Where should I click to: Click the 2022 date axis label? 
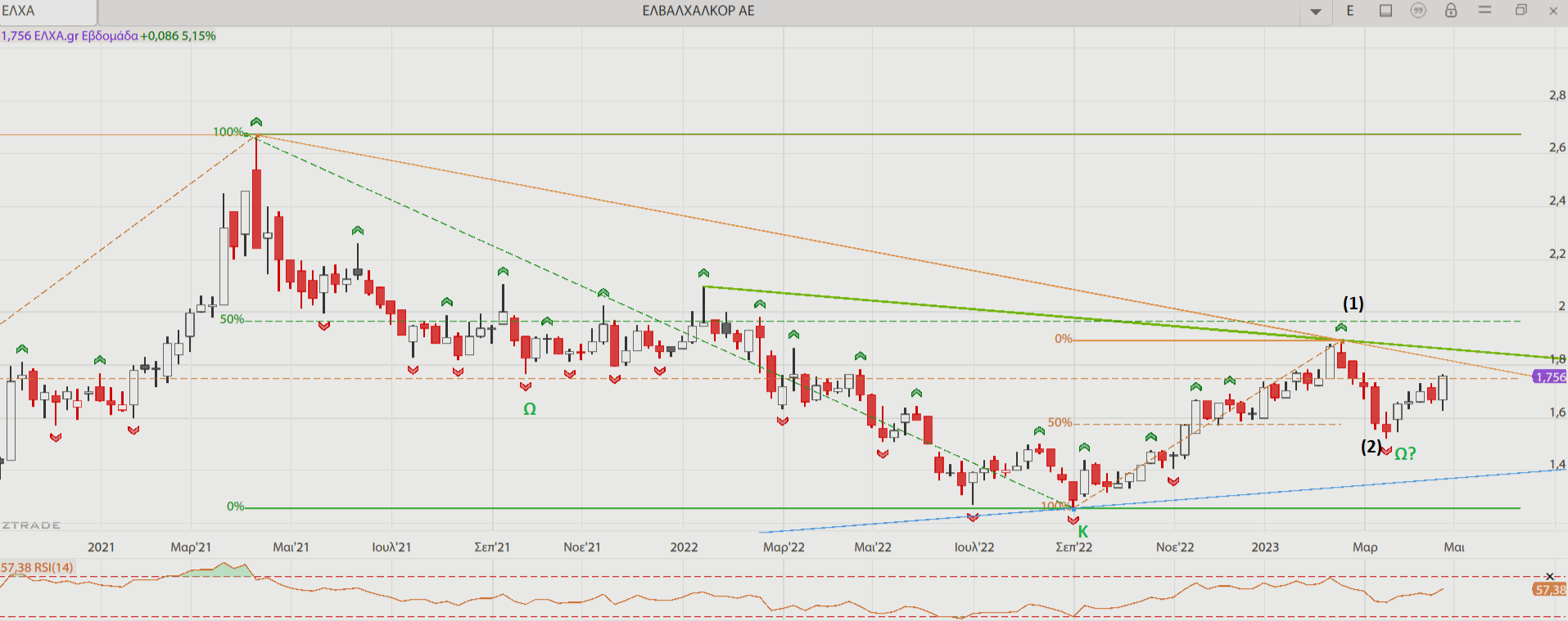tap(684, 547)
